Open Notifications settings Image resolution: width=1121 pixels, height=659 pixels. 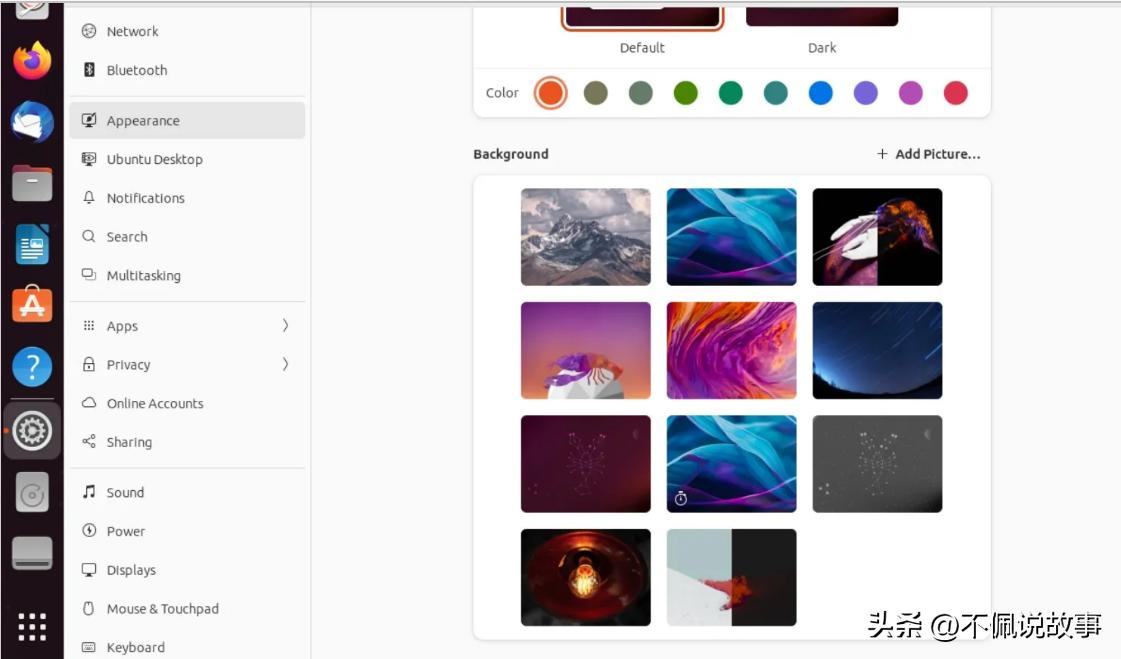pyautogui.click(x=145, y=198)
